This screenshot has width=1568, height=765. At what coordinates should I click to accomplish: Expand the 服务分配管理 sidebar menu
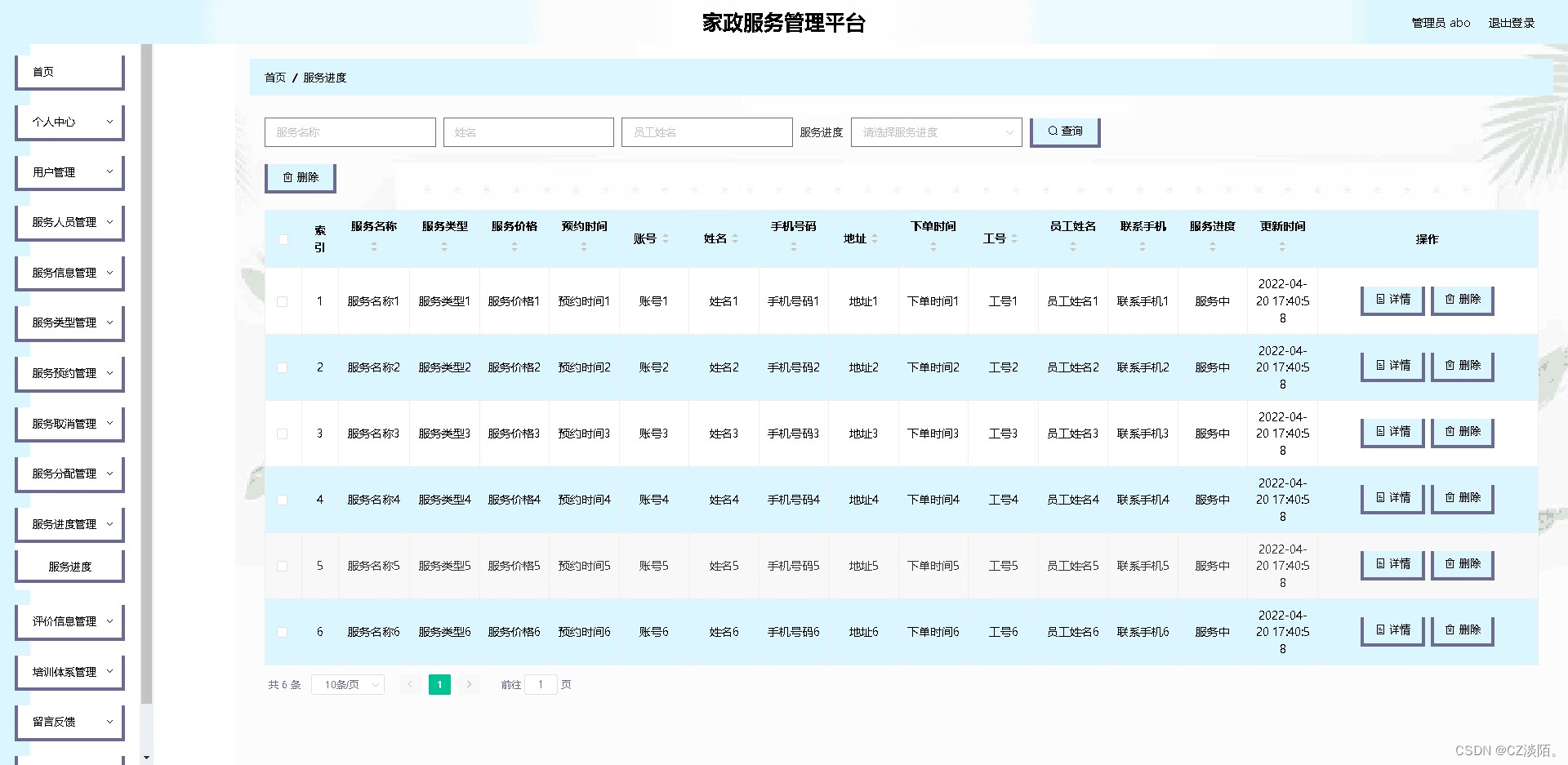pos(69,474)
